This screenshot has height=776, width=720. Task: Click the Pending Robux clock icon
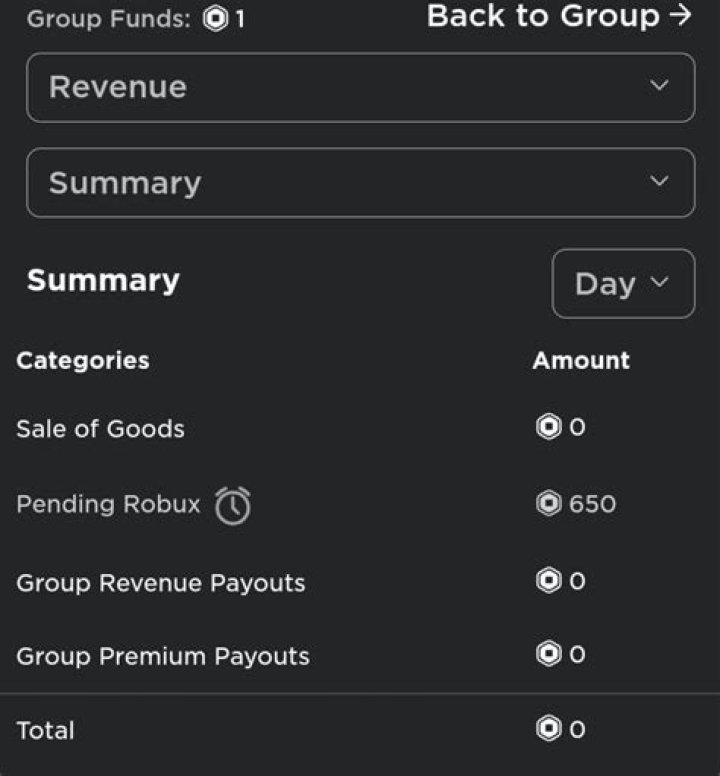233,505
